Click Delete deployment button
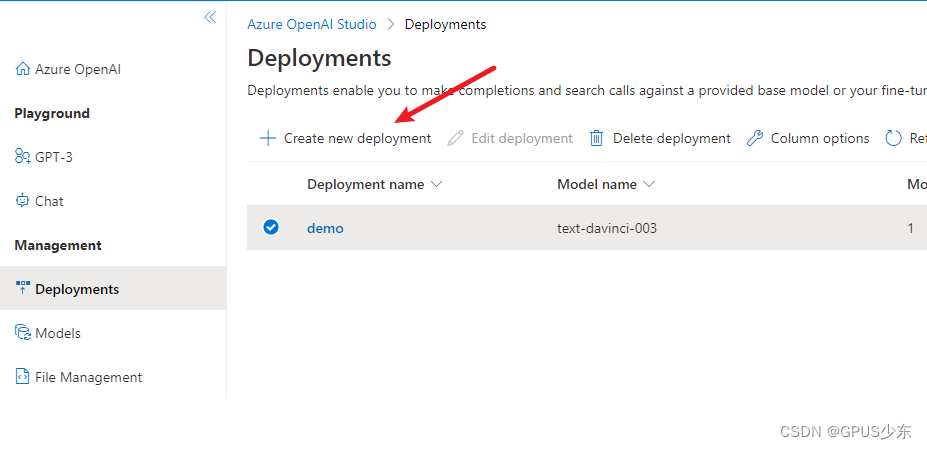Viewport: 927px width, 449px height. [660, 138]
